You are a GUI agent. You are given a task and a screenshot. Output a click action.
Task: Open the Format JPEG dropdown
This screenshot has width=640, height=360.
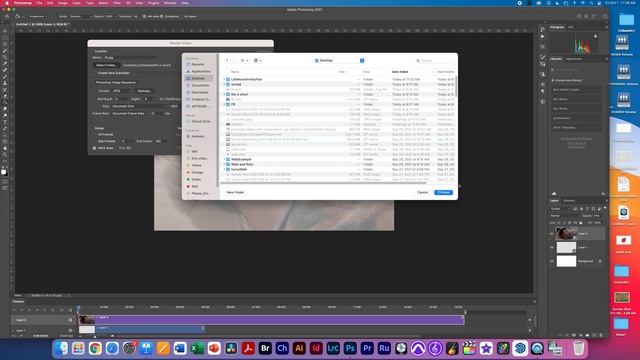(x=122, y=91)
